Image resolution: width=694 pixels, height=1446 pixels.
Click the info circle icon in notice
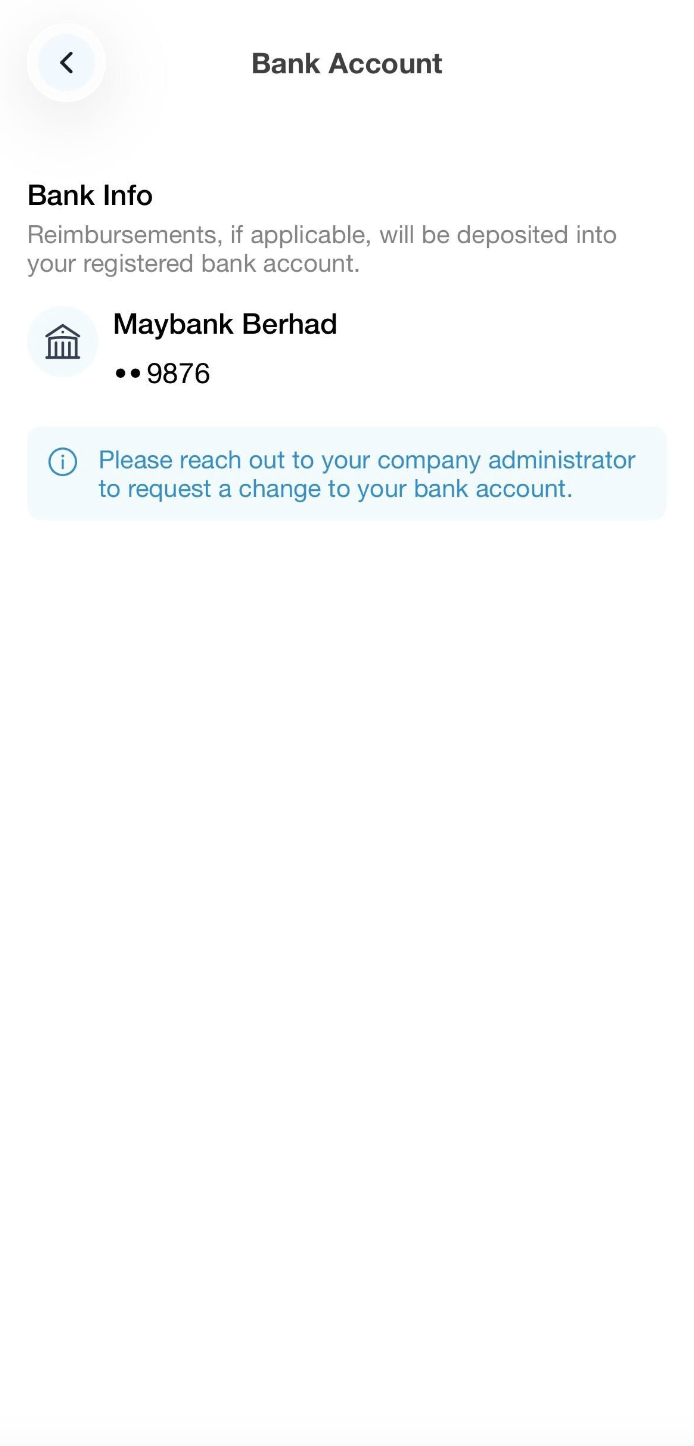pyautogui.click(x=62, y=461)
